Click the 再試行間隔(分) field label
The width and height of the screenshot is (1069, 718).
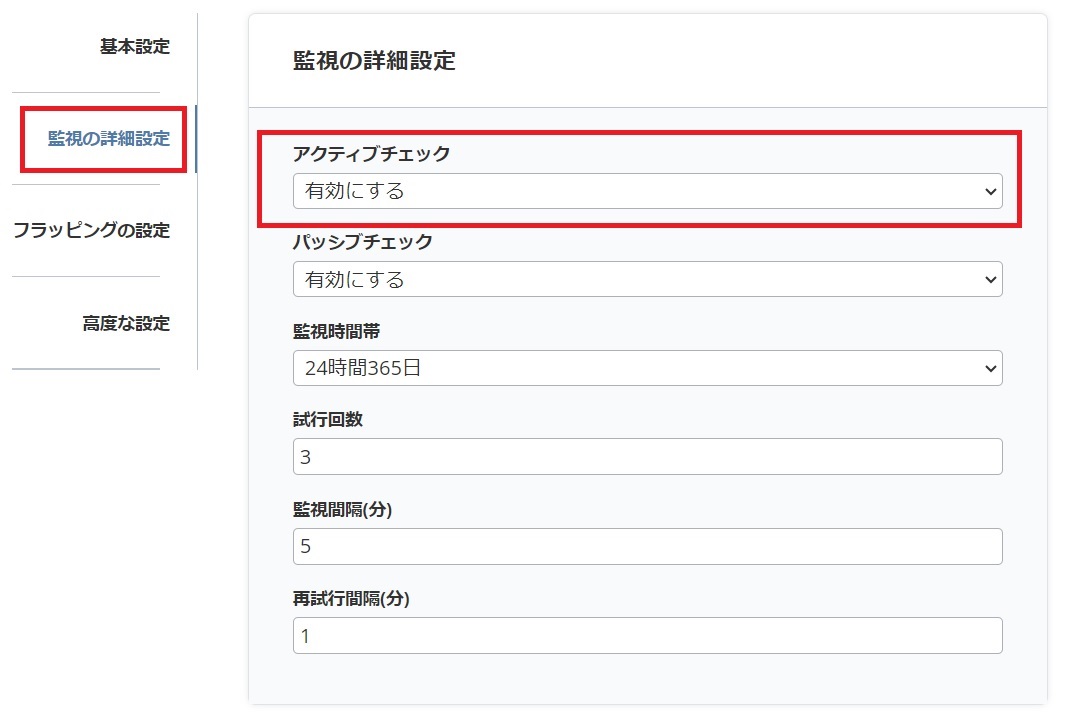351,599
